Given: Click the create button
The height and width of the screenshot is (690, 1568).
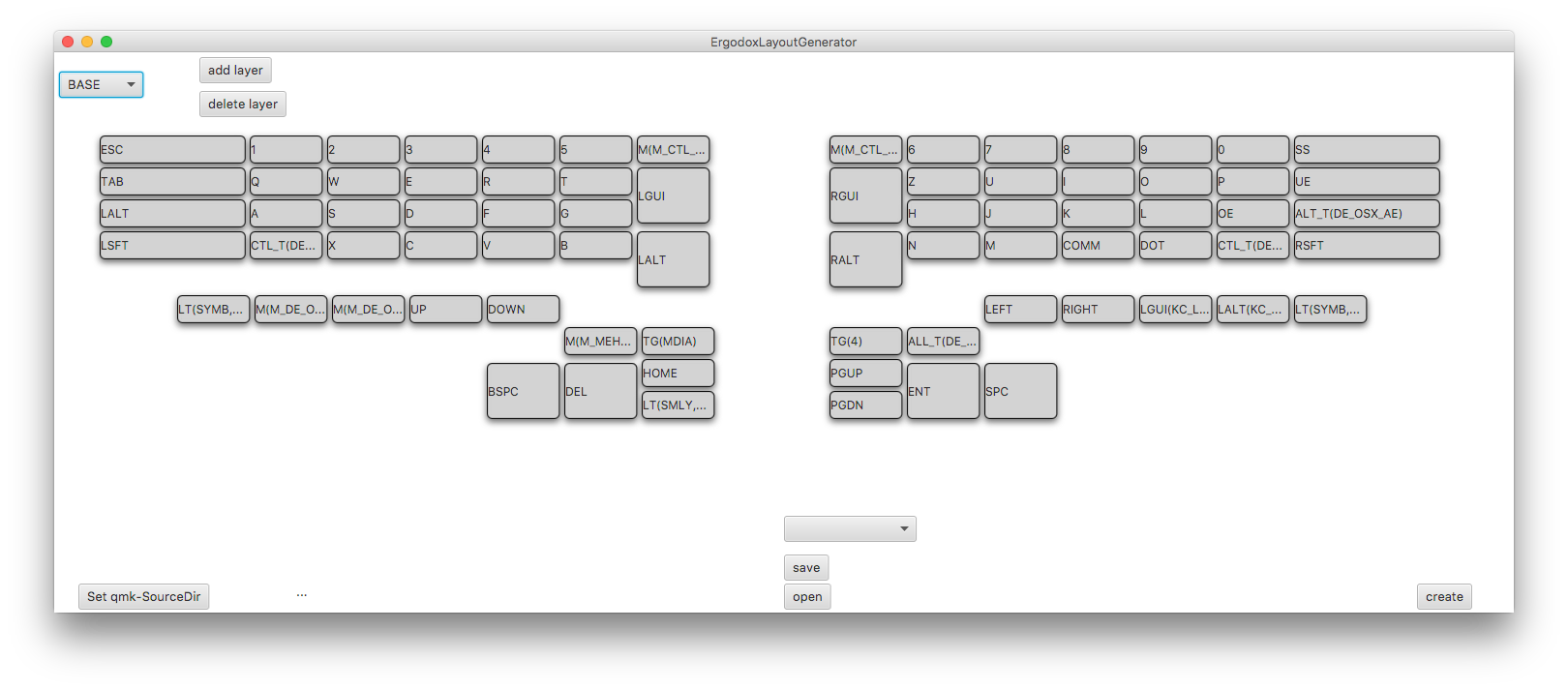Looking at the screenshot, I should (1443, 597).
